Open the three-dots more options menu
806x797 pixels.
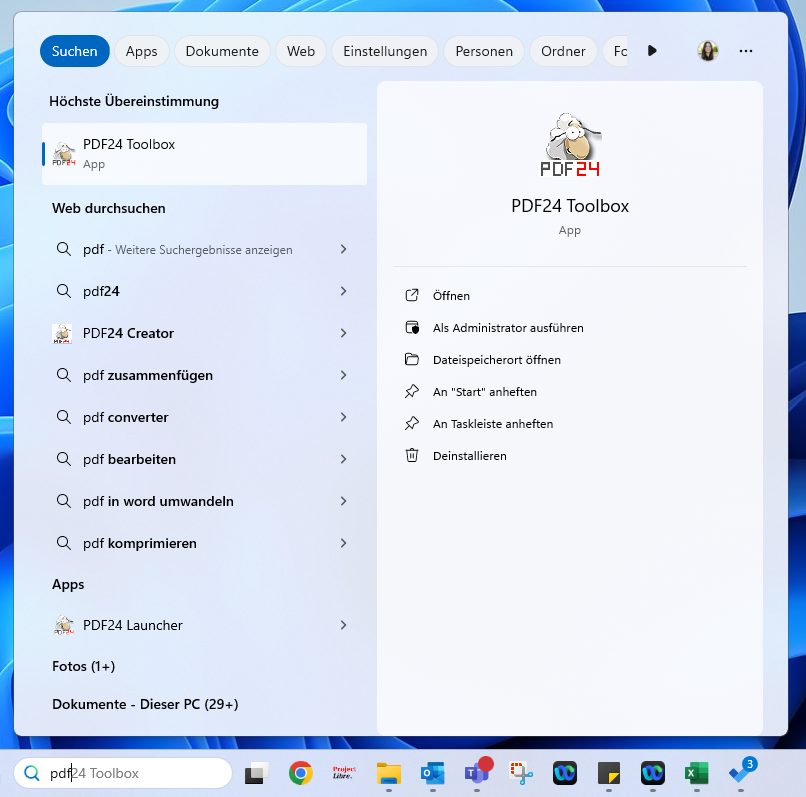[x=746, y=51]
